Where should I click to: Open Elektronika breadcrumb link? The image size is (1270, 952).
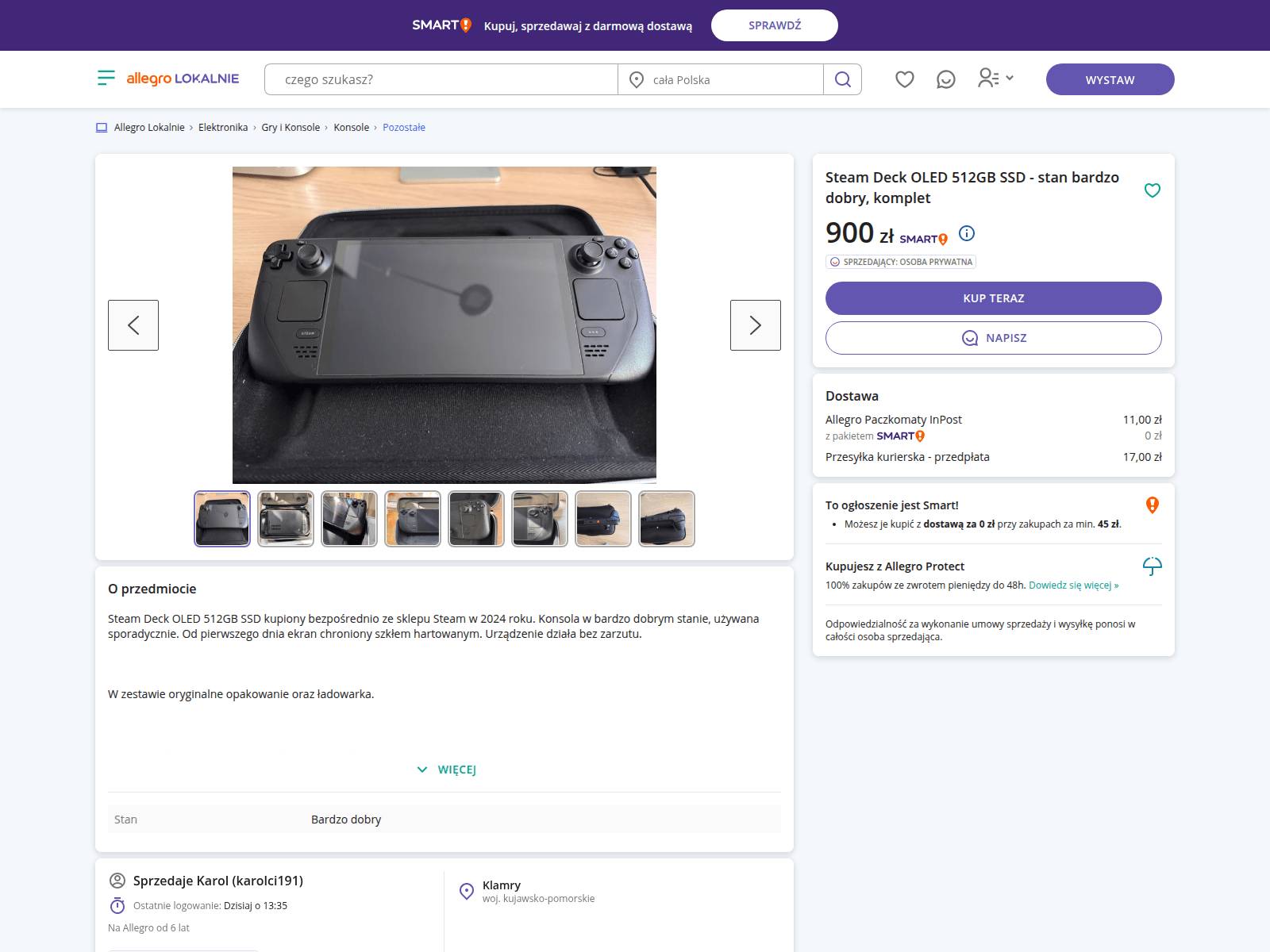223,128
